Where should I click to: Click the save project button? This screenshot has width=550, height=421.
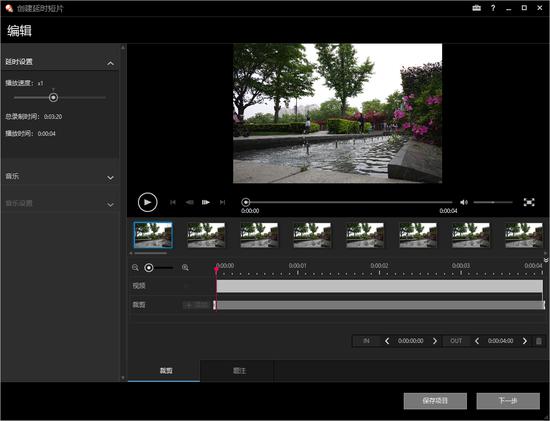tap(435, 401)
